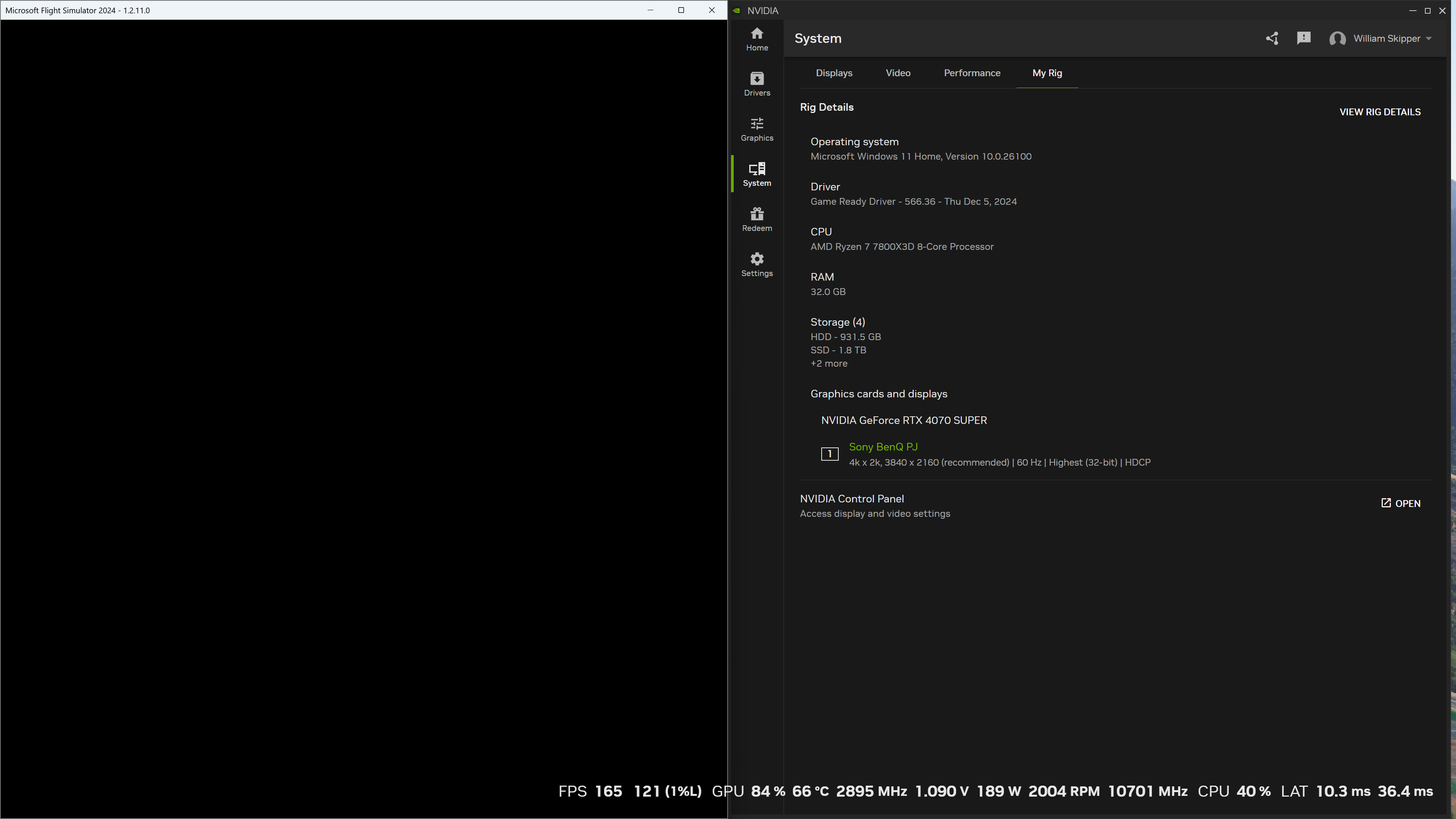Viewport: 1456px width, 819px height.
Task: Click VIEW RIG DETAILS
Action: 1380,111
